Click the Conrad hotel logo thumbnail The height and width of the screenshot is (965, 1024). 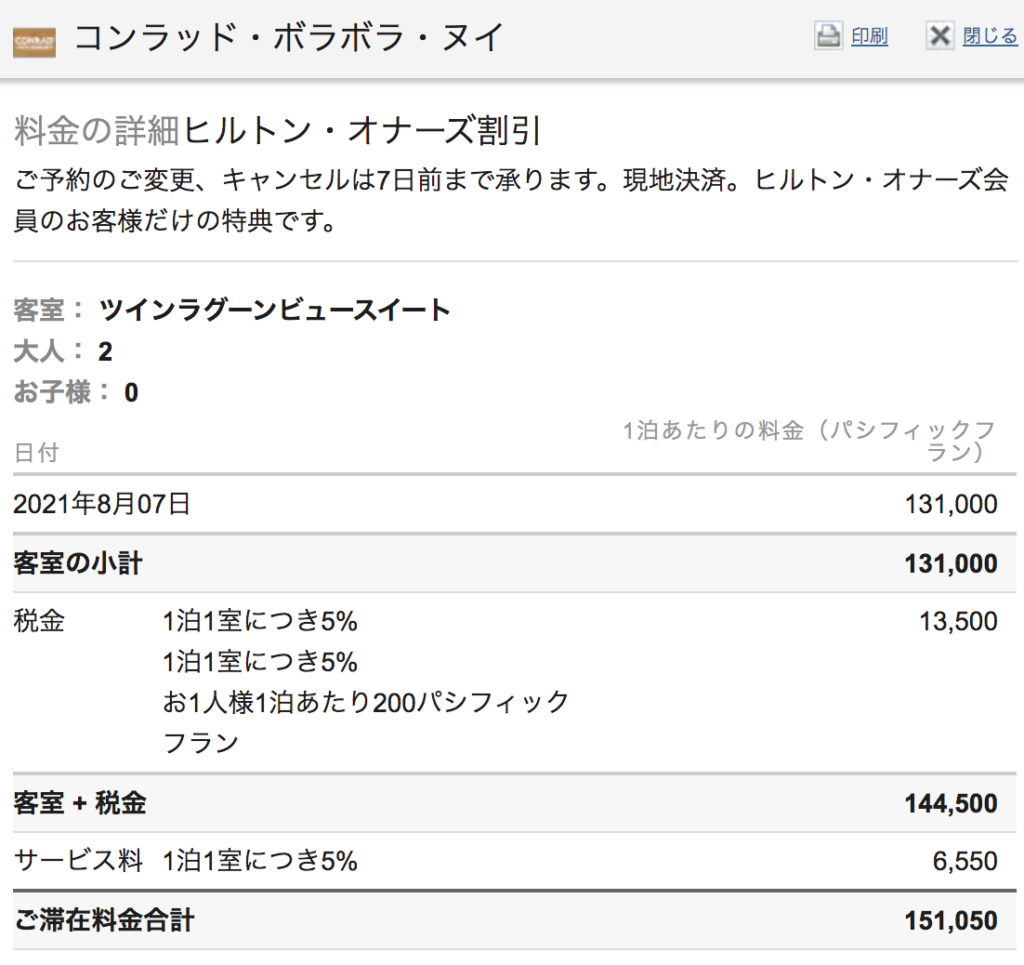34,43
